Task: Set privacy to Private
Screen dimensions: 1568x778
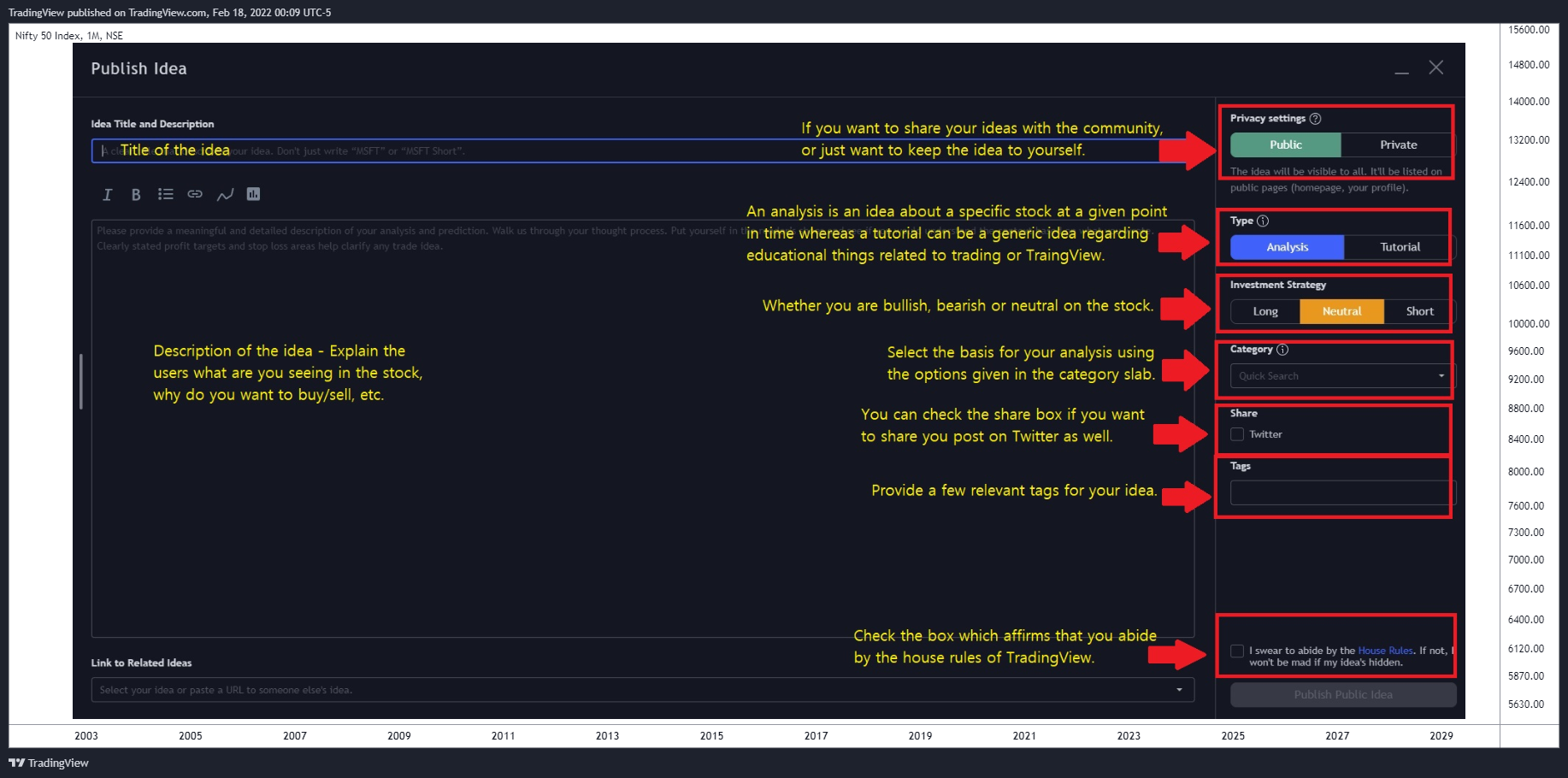Action: click(x=1398, y=145)
